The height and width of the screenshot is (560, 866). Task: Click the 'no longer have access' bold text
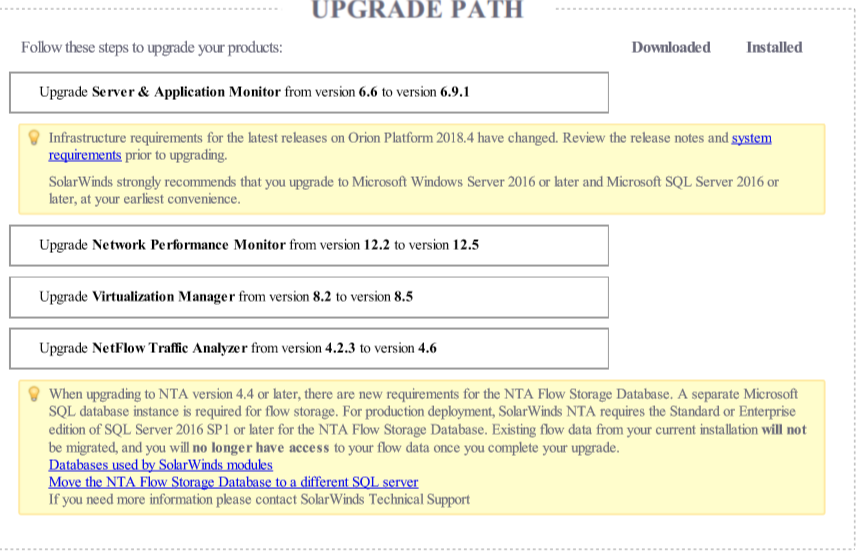tap(261, 447)
